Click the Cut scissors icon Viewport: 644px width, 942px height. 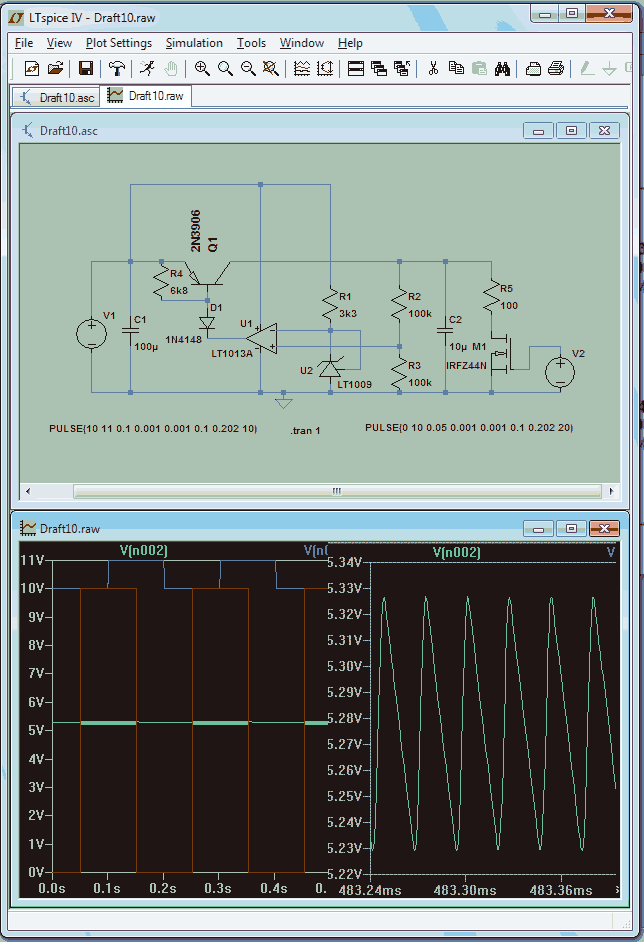click(x=433, y=68)
